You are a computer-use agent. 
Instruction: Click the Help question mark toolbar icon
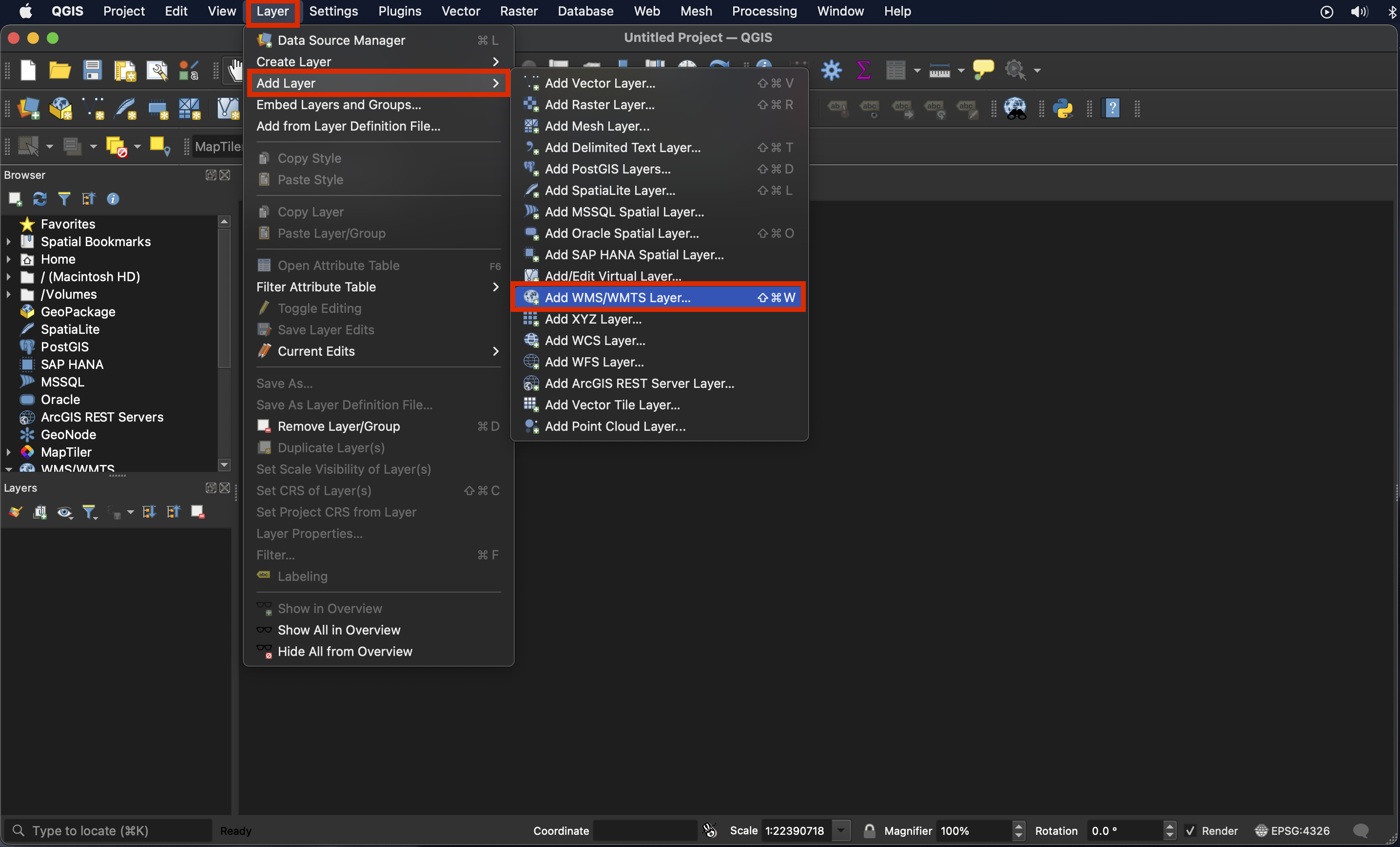1111,107
